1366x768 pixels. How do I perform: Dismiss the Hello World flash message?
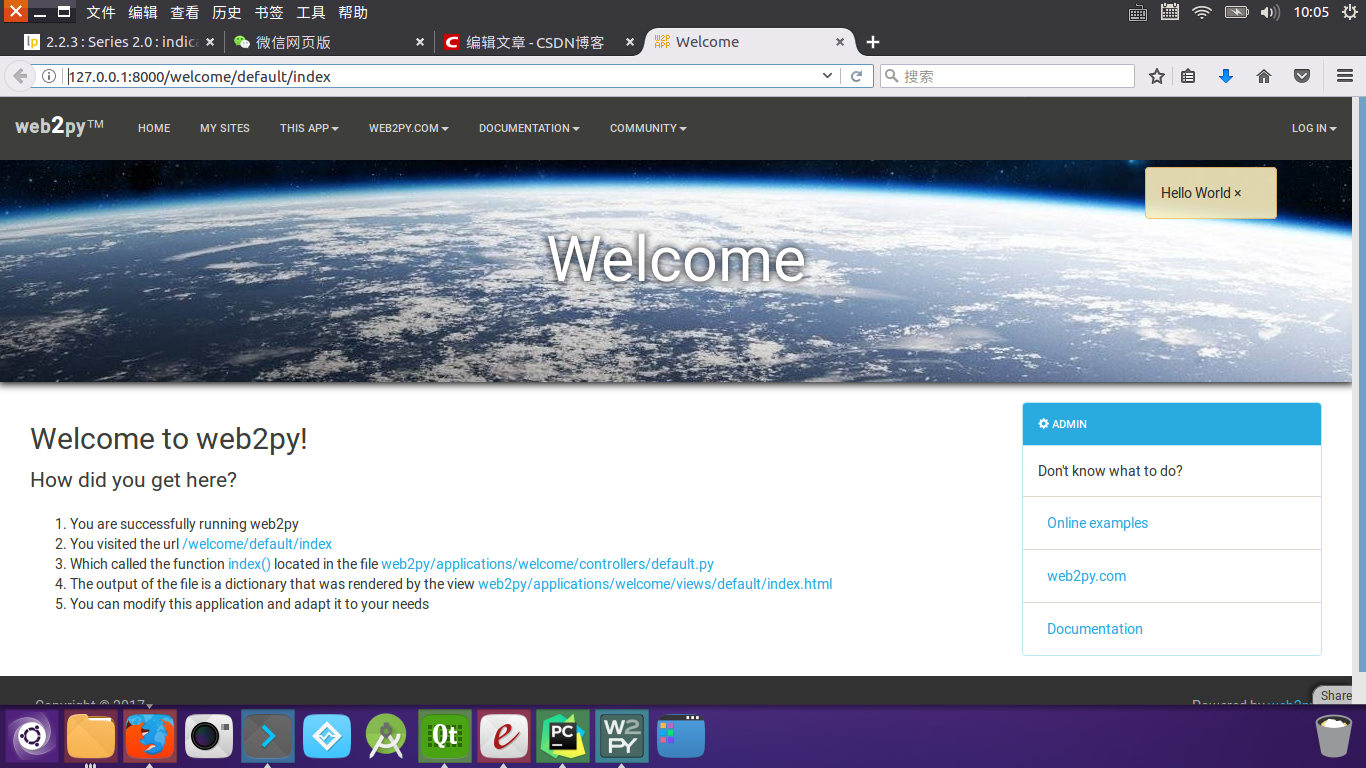(1237, 193)
